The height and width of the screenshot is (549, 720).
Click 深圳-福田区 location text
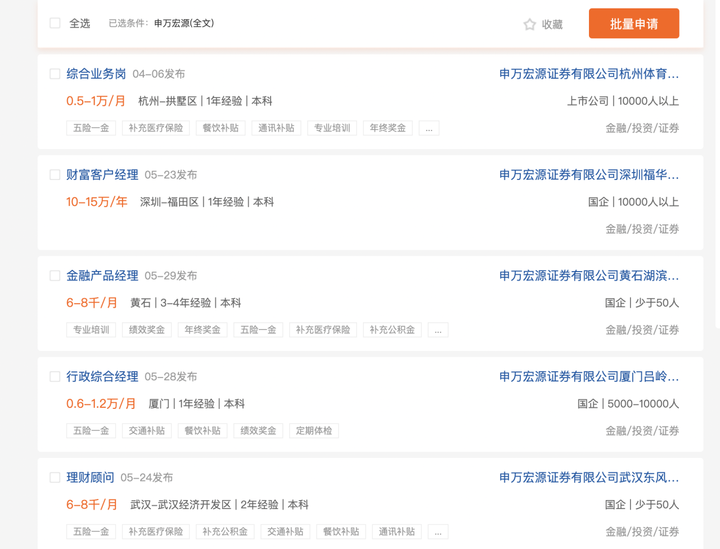[169, 202]
